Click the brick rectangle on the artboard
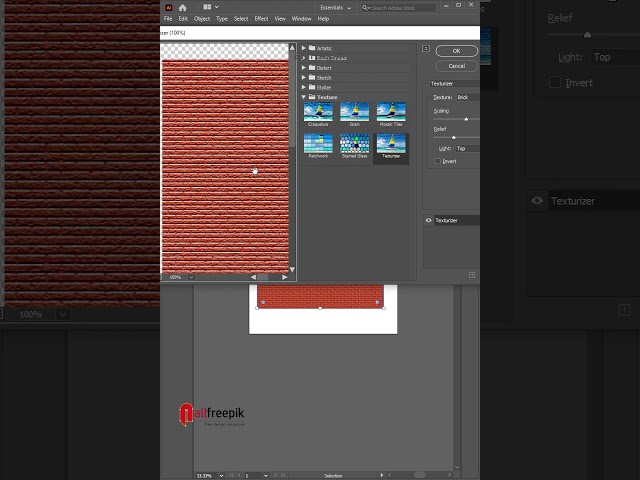The height and width of the screenshot is (480, 640). [320, 296]
